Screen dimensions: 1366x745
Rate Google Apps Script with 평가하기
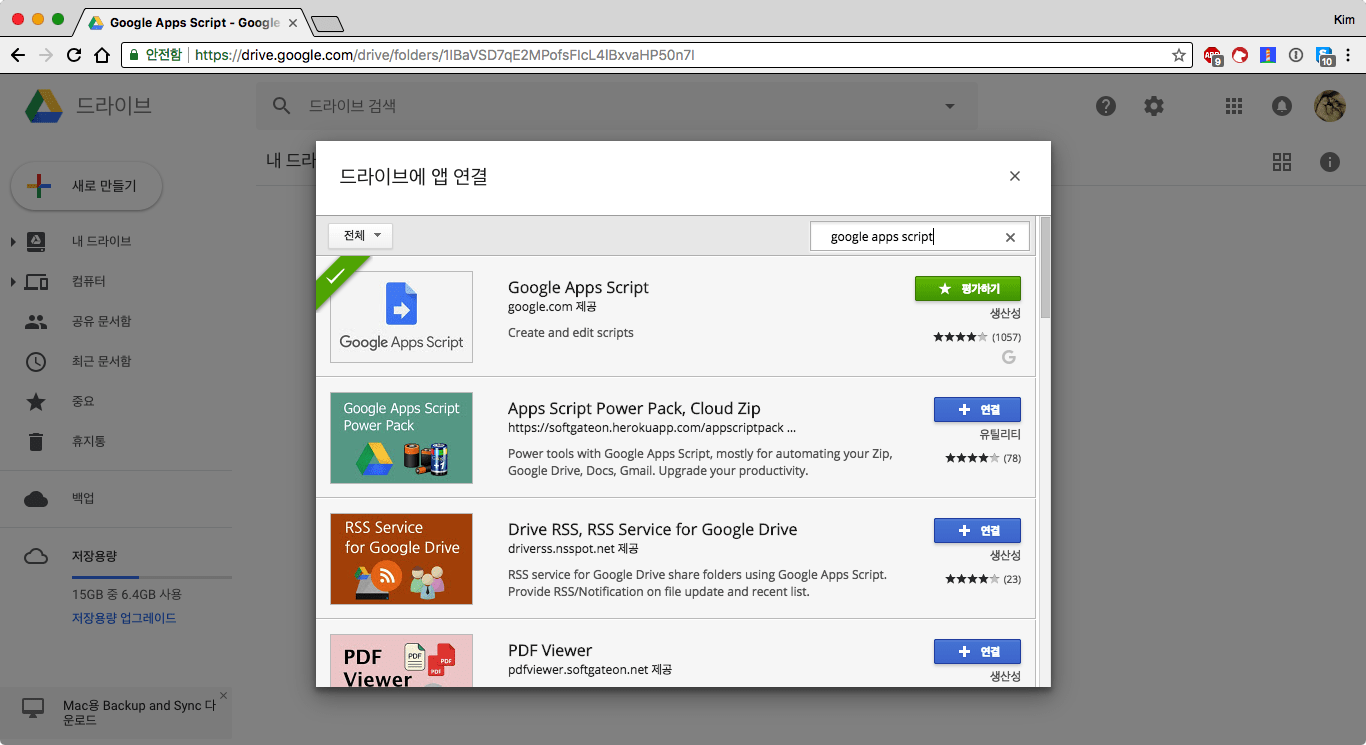point(967,288)
